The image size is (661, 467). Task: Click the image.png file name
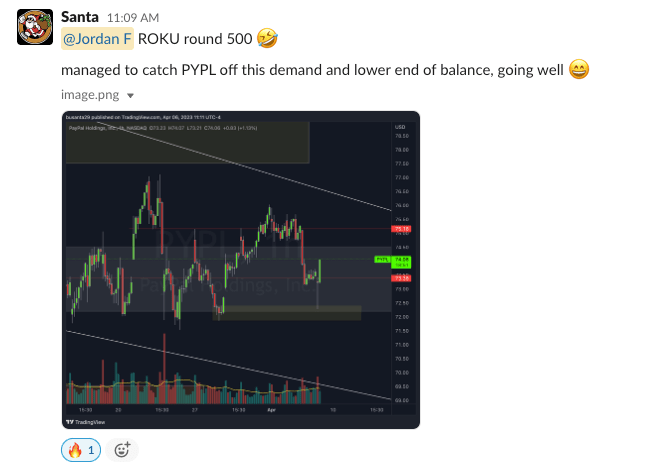(89, 96)
